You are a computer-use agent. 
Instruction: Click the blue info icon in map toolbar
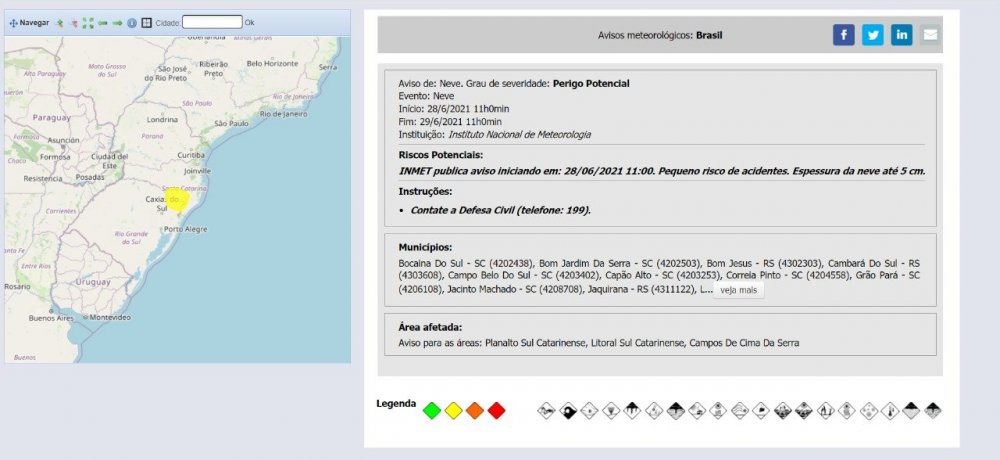132,22
